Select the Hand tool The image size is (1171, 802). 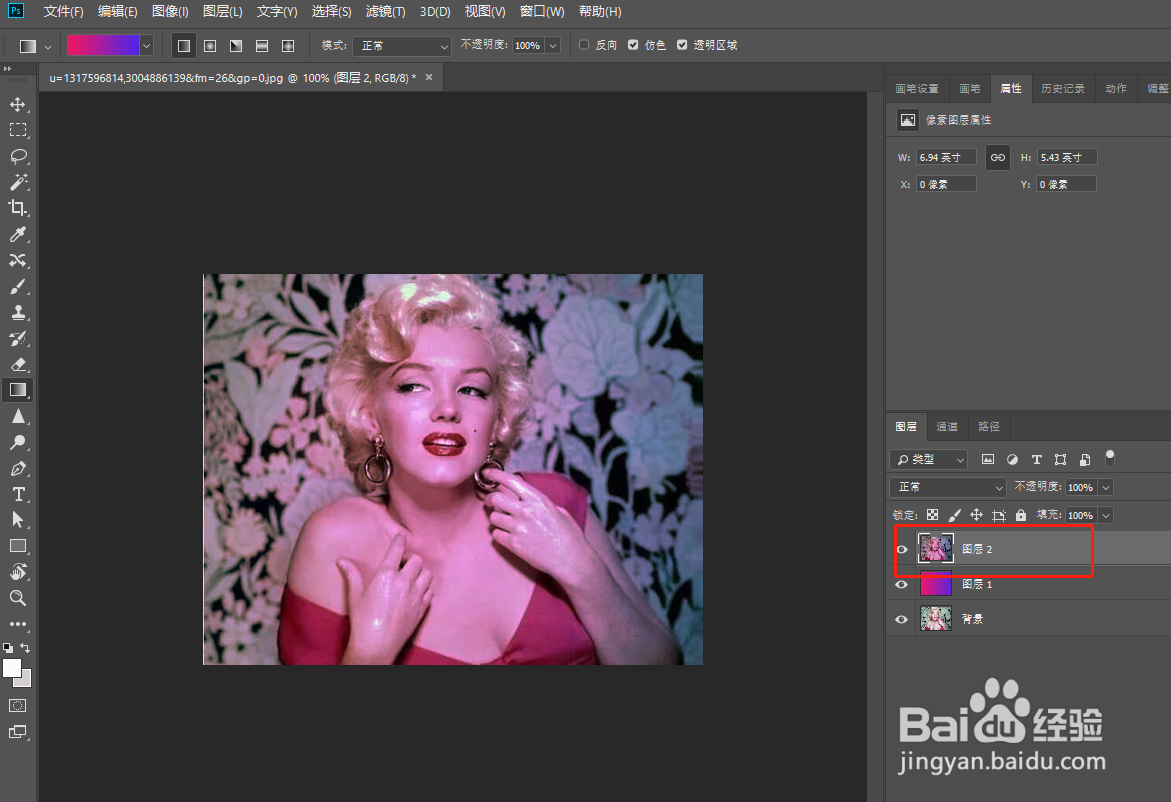(18, 572)
